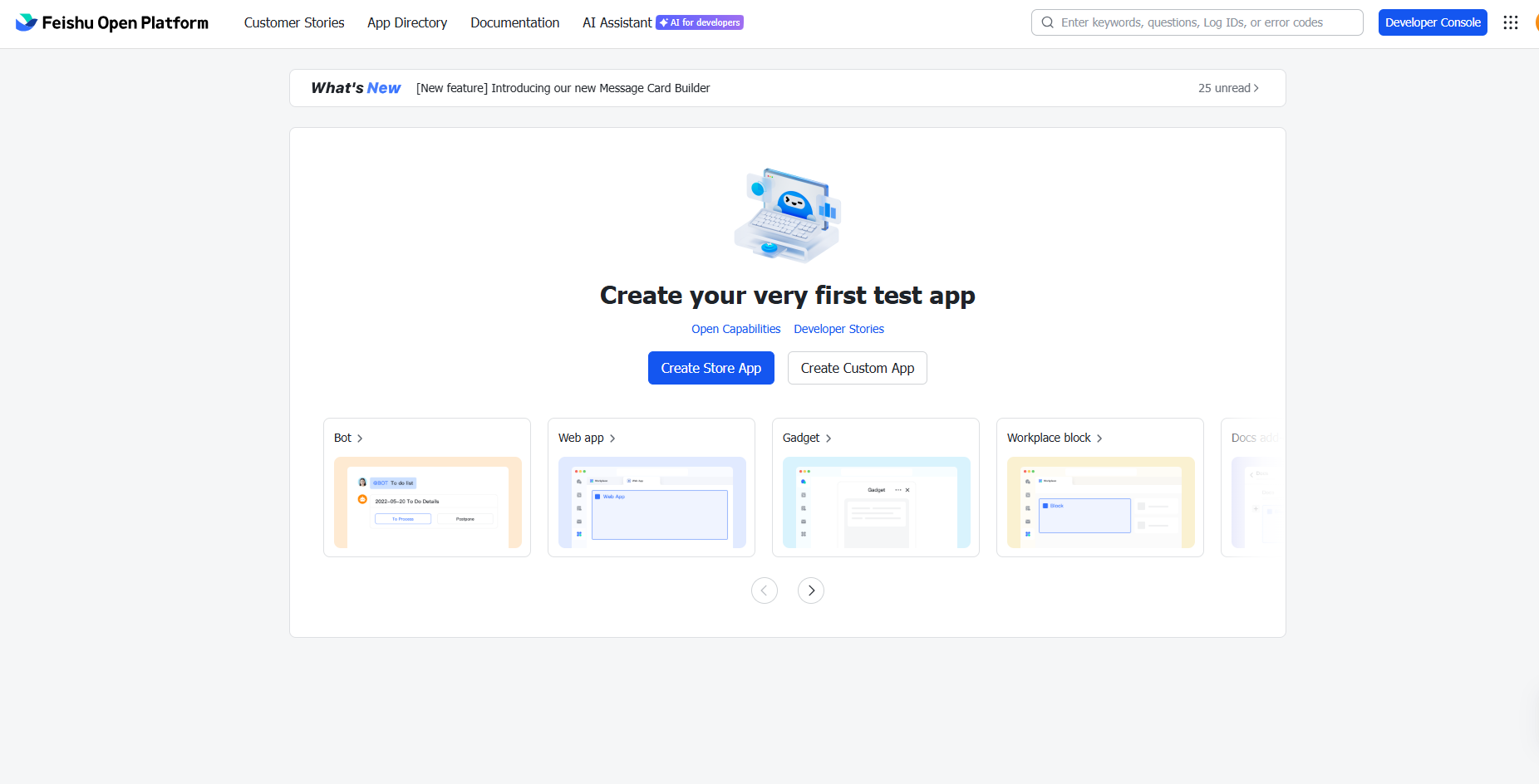1539x784 pixels.
Task: Open the Developer Console
Action: tap(1432, 22)
